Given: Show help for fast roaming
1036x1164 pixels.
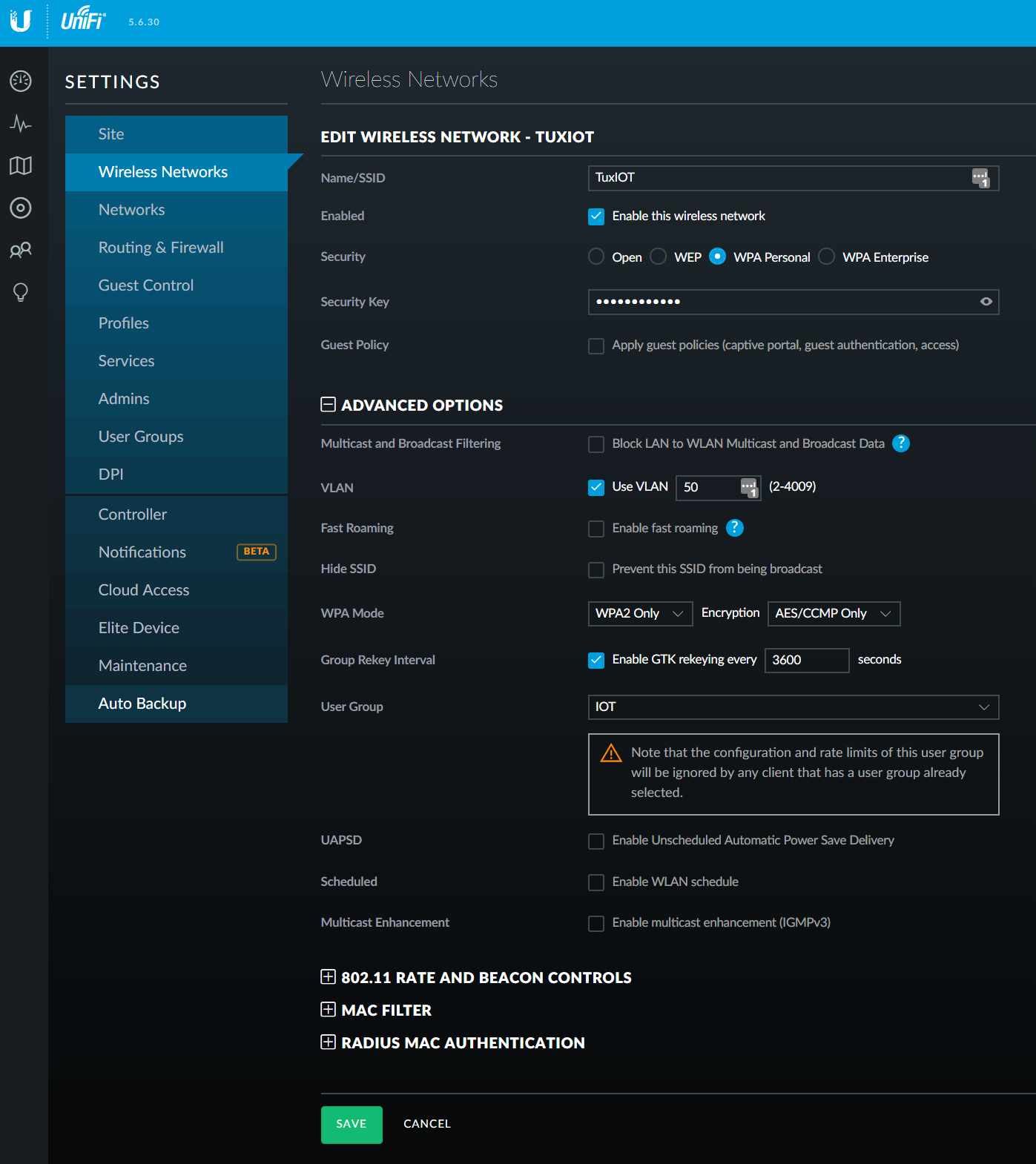Looking at the screenshot, I should [735, 528].
